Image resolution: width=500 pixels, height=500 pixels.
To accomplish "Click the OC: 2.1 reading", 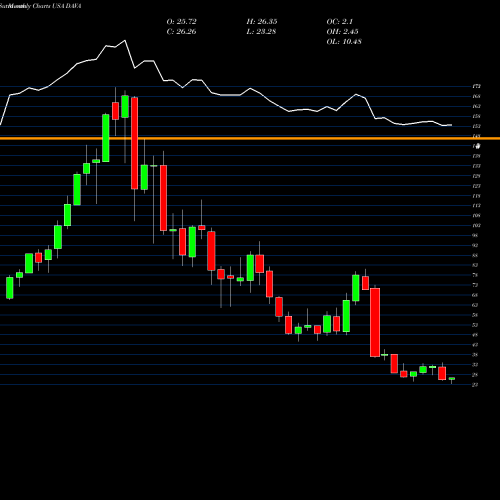I will (x=339, y=22).
